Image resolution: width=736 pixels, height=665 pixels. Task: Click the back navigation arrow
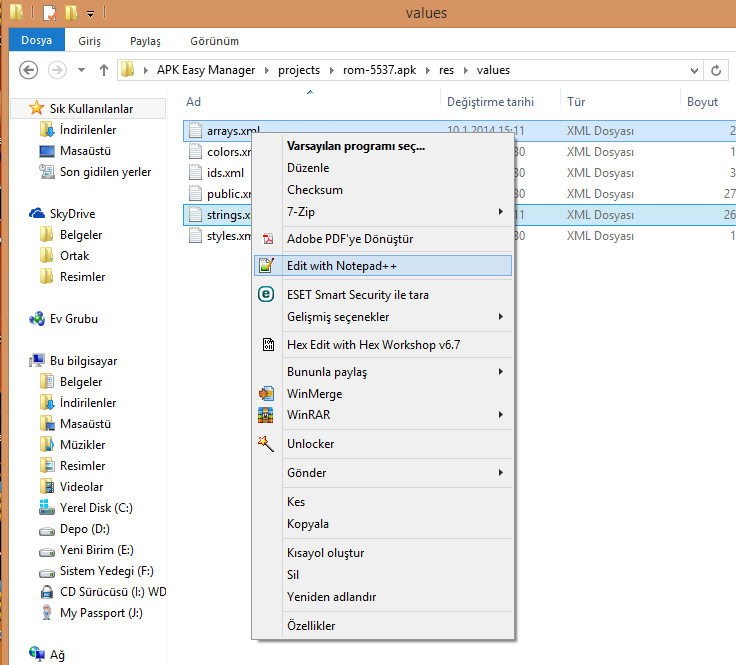[x=29, y=70]
